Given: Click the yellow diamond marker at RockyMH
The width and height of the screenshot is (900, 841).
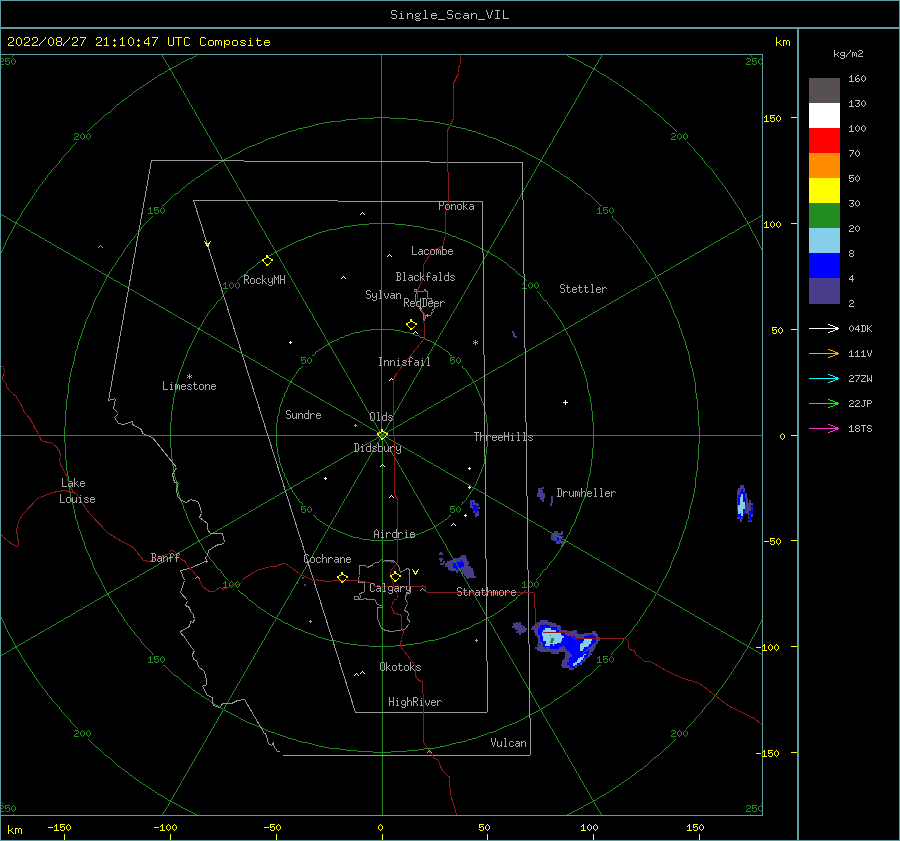Looking at the screenshot, I should click(x=267, y=261).
